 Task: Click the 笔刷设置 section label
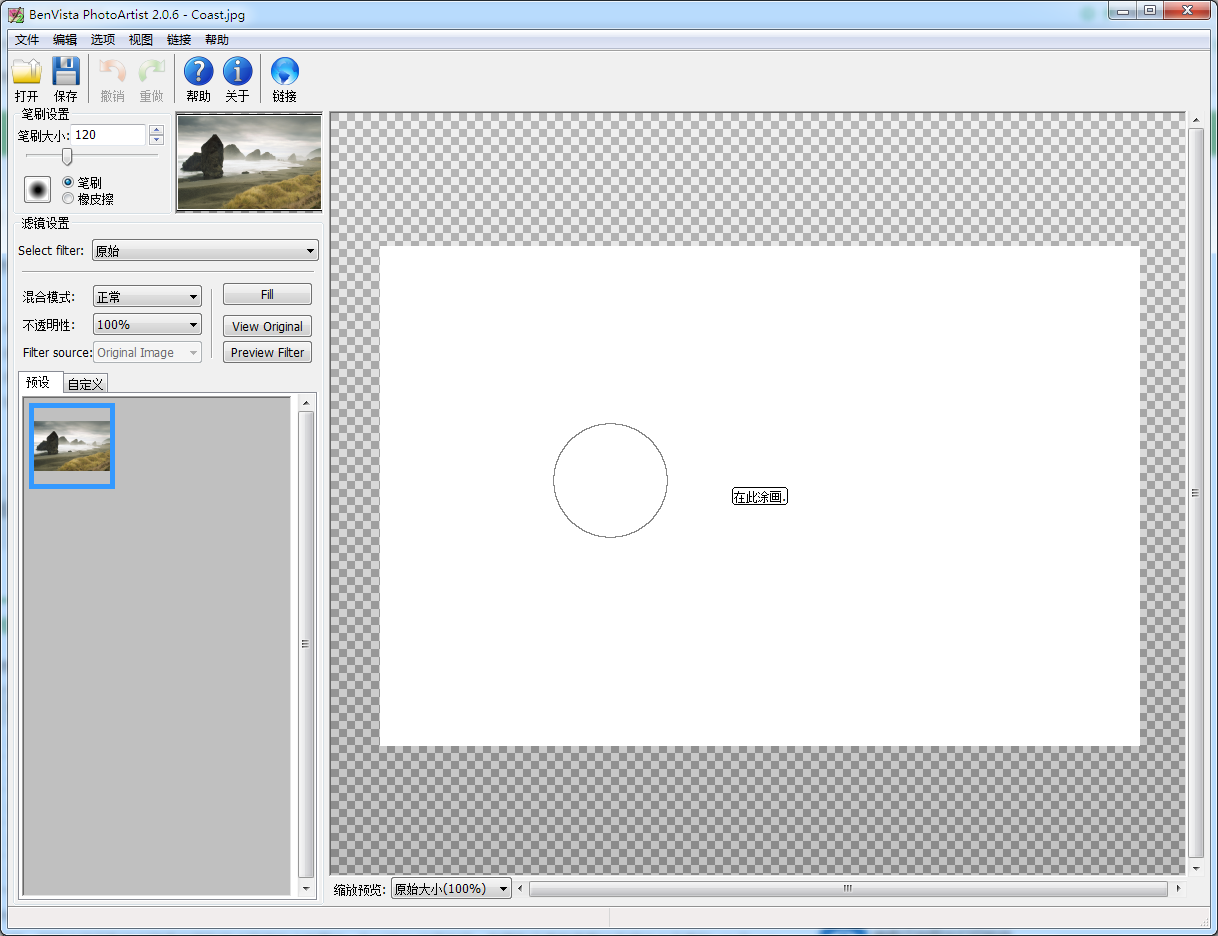(x=46, y=115)
